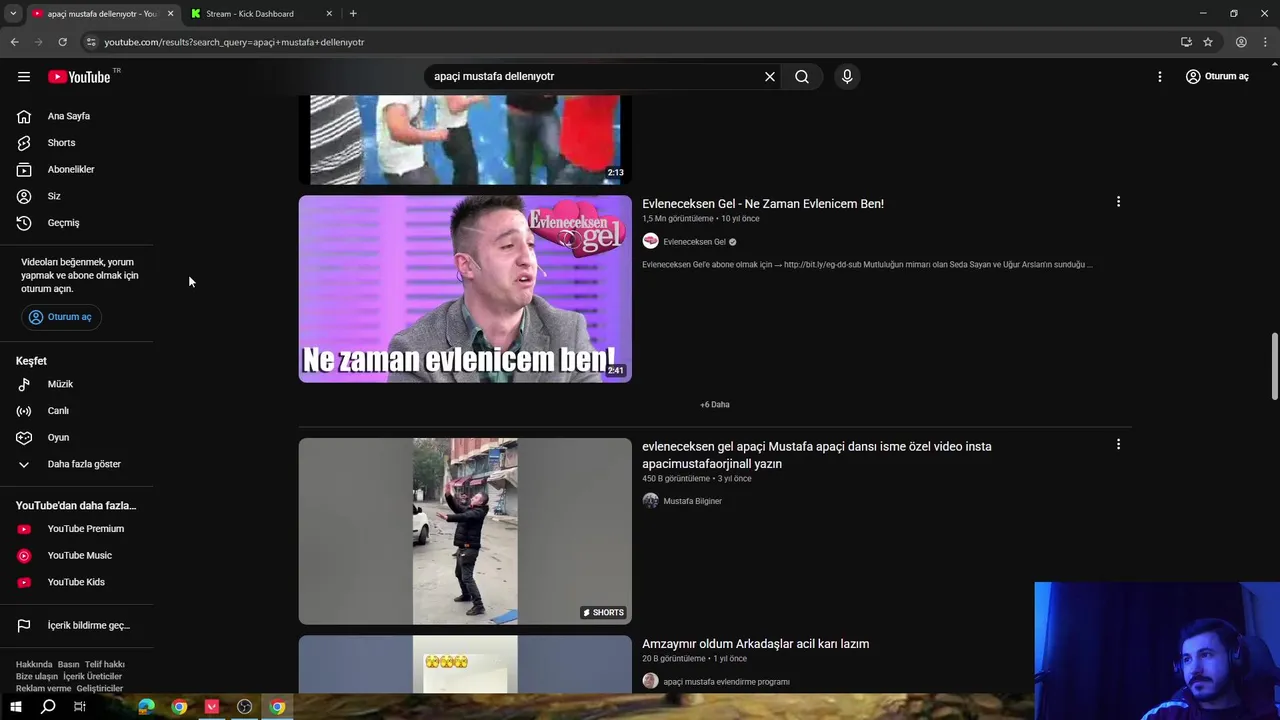Open options menu for Evleneceksen Gel video
The image size is (1280, 720).
click(x=1118, y=202)
